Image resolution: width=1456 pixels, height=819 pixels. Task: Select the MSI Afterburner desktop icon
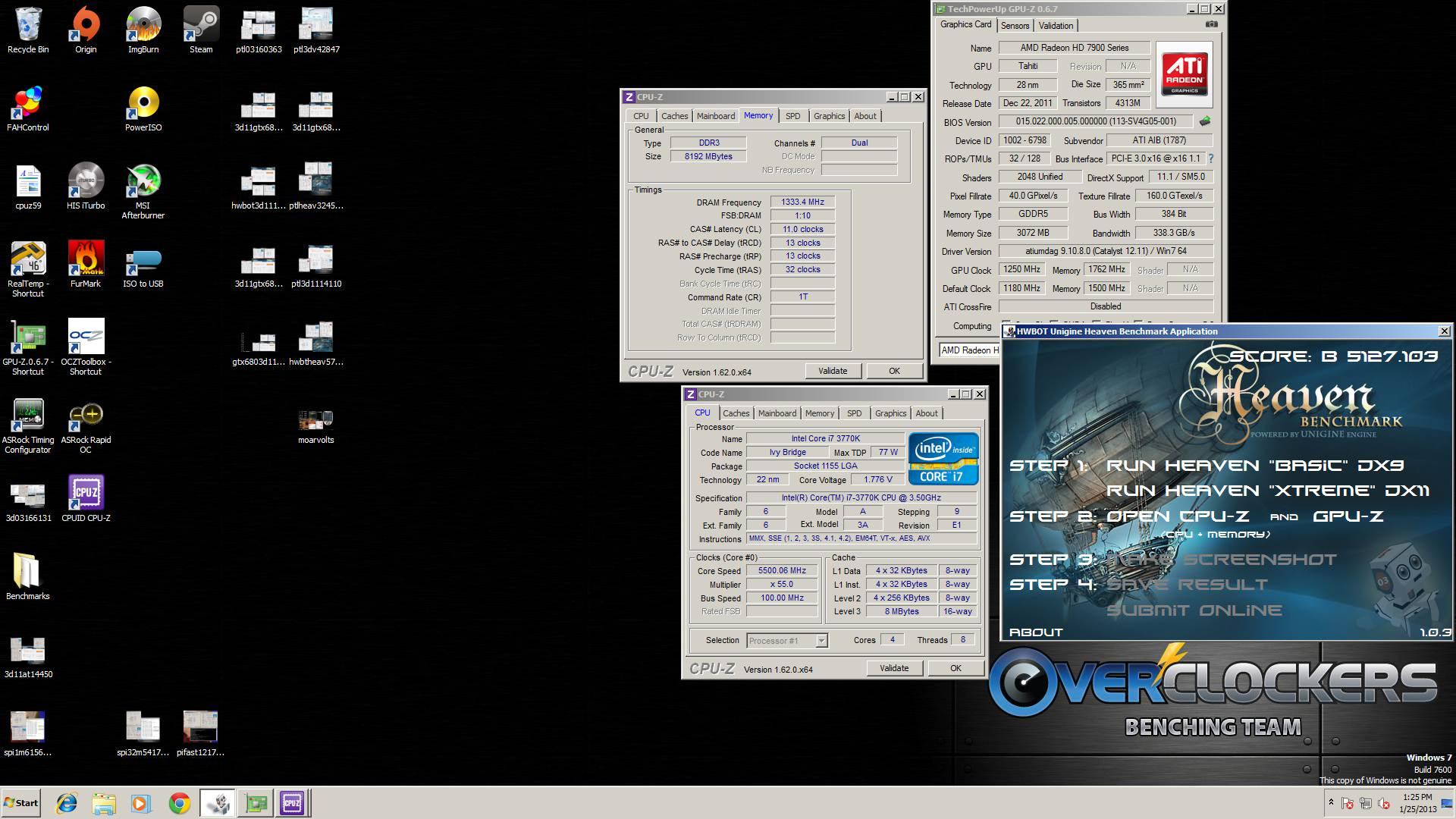(x=143, y=191)
